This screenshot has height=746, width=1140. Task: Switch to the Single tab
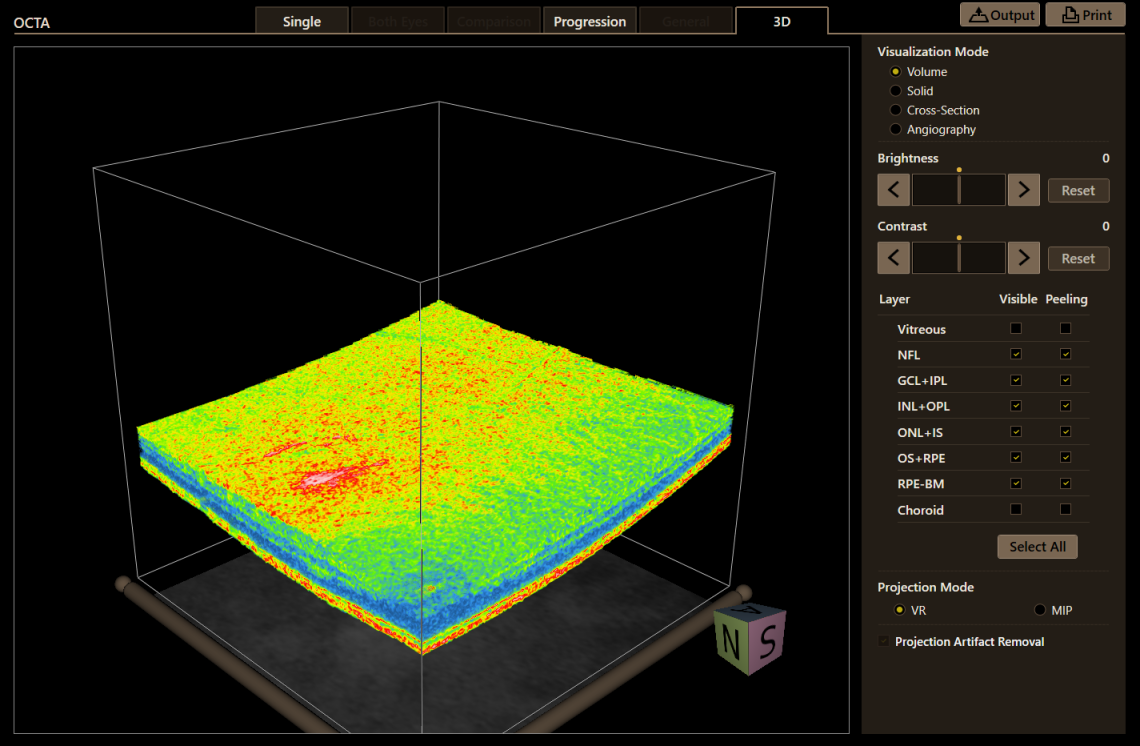point(302,21)
